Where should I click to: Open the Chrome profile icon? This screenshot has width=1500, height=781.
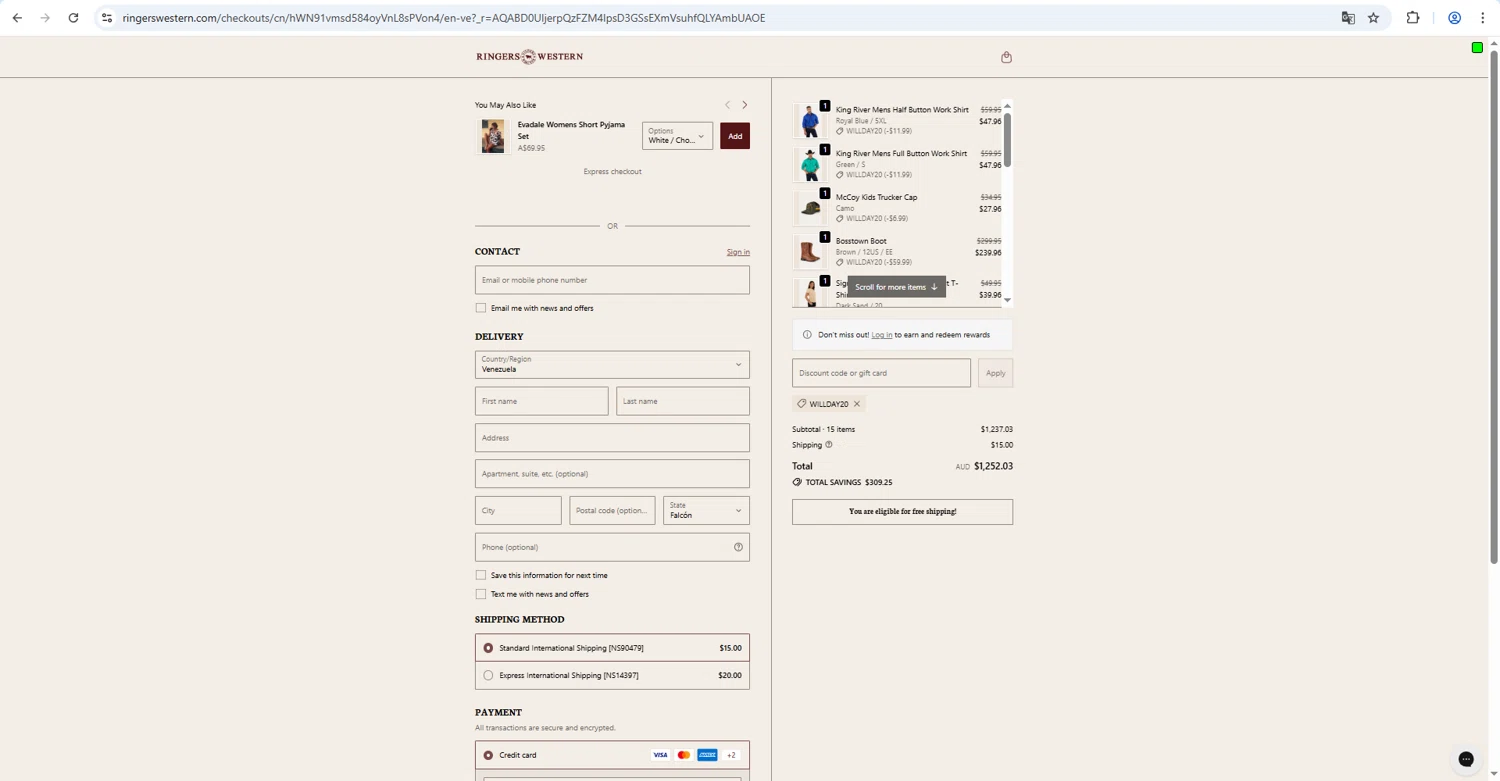[1454, 18]
